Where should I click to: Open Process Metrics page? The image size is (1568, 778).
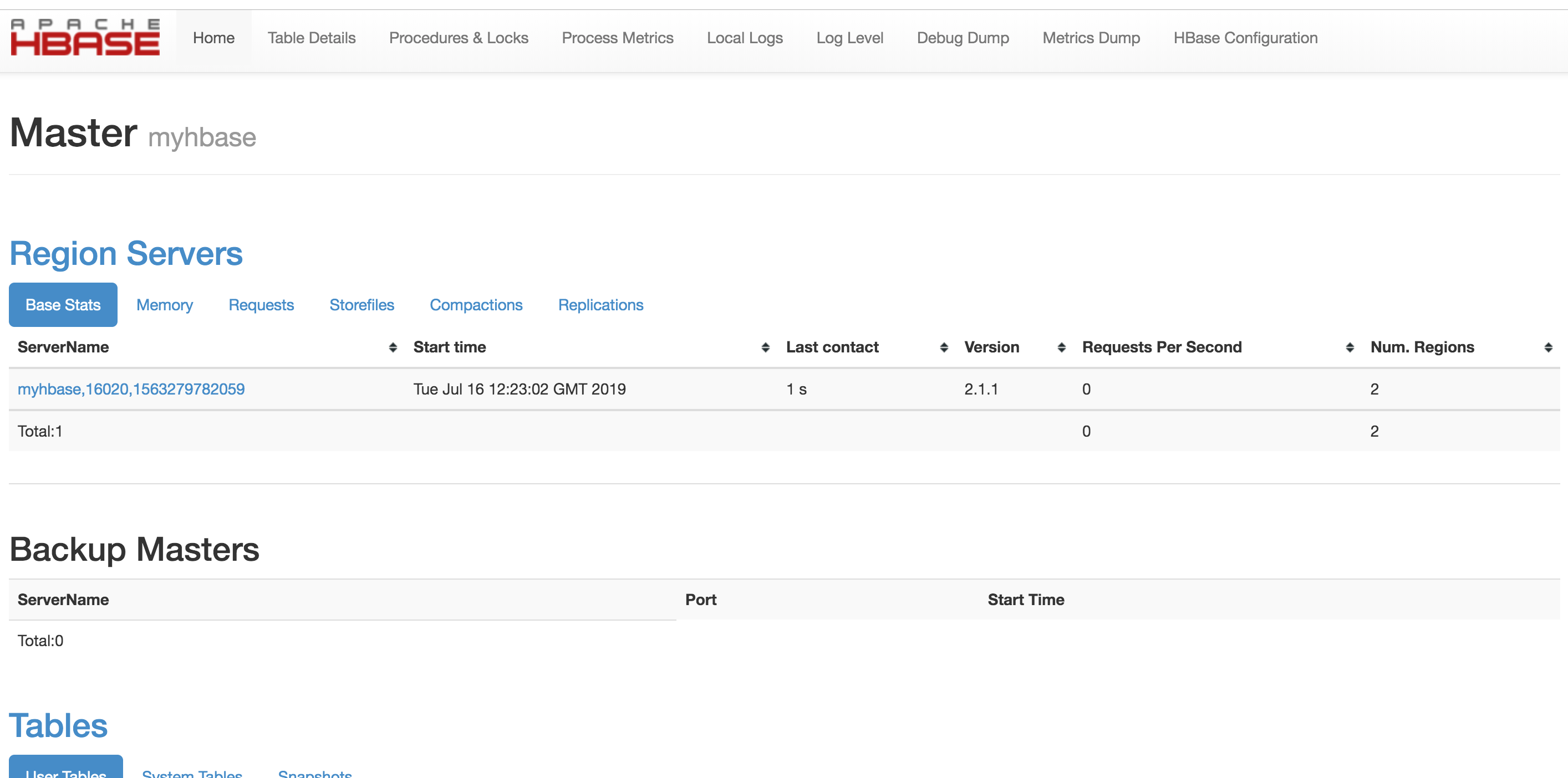click(617, 38)
